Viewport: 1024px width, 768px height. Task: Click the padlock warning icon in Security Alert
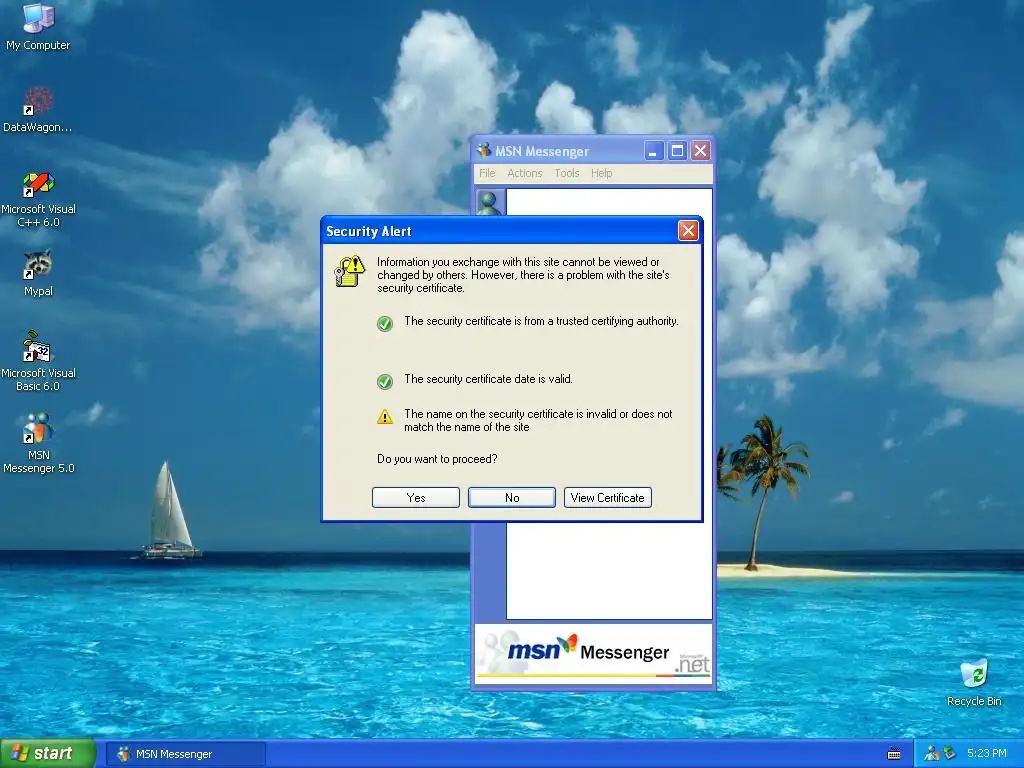point(349,271)
